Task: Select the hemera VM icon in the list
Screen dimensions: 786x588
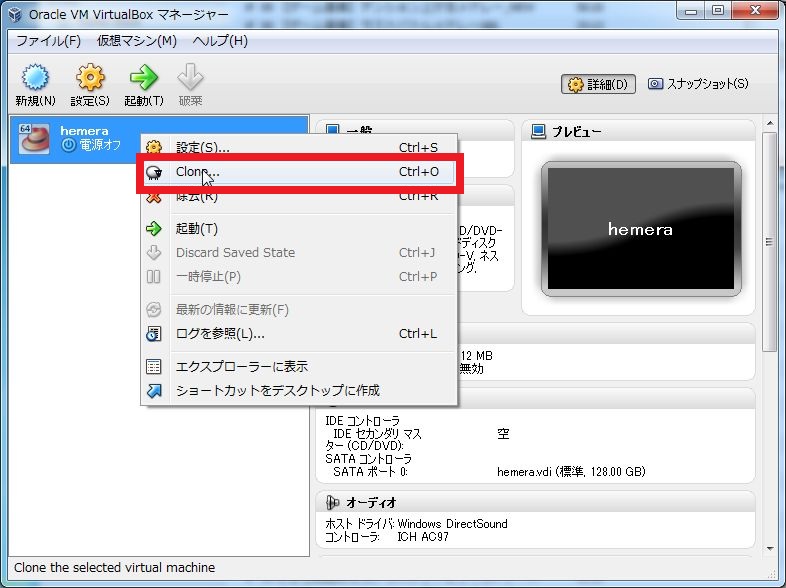Action: point(34,139)
